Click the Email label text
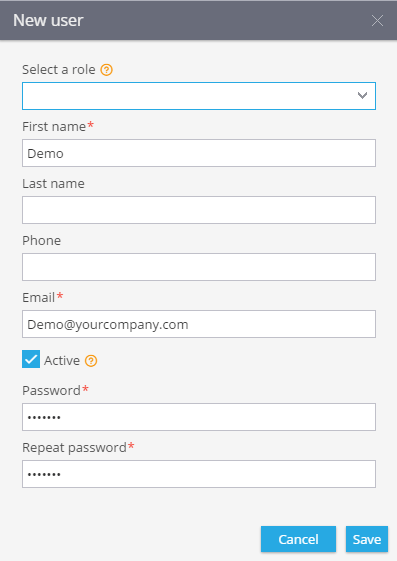Image resolution: width=397 pixels, height=561 pixels. click(x=39, y=298)
